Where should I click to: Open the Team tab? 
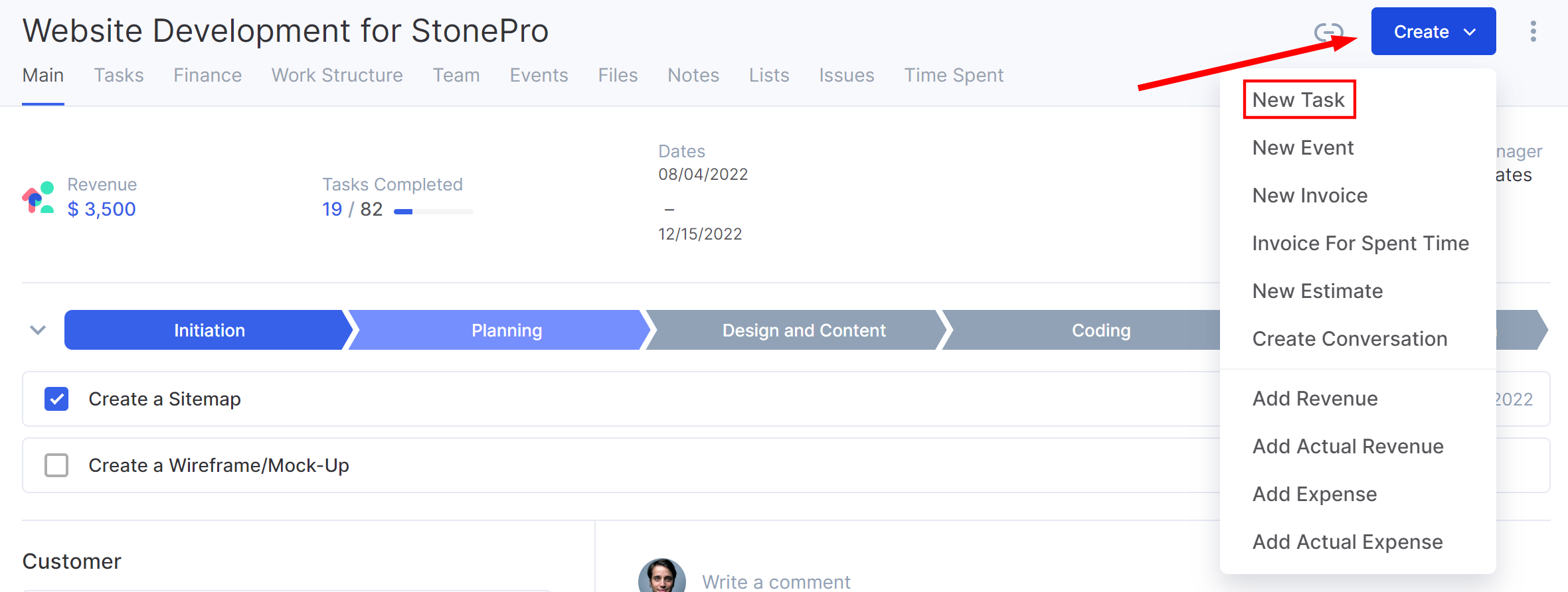[456, 75]
